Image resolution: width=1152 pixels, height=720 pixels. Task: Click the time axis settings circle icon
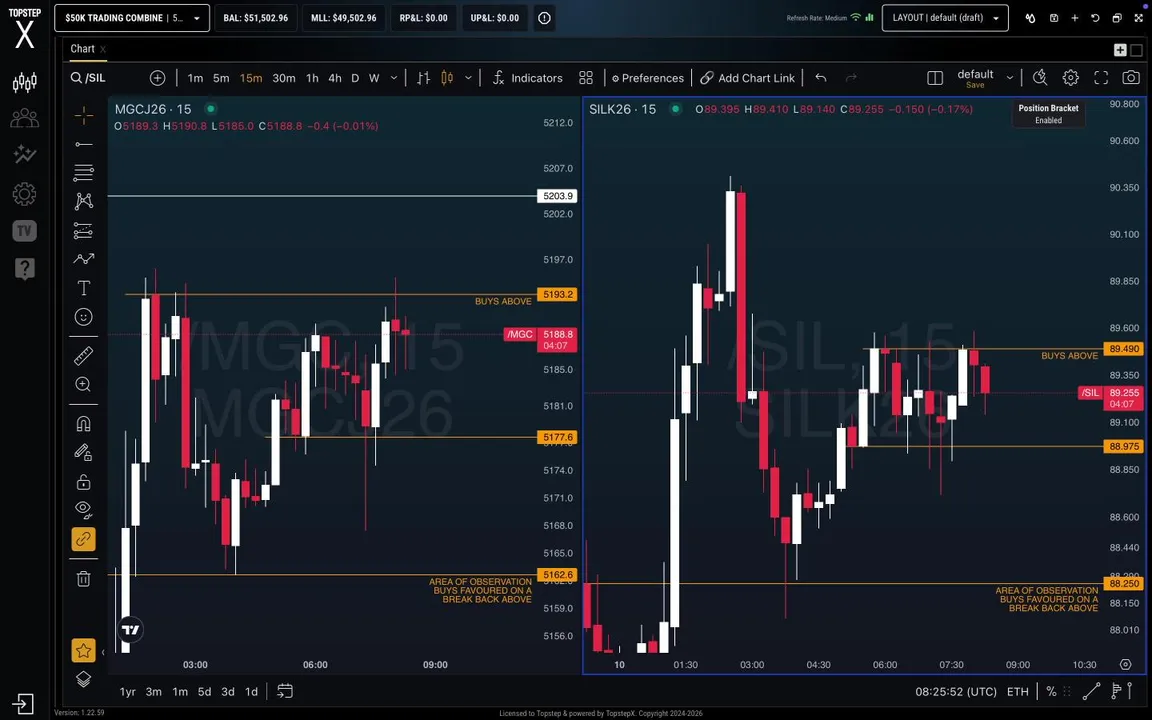coord(1125,664)
